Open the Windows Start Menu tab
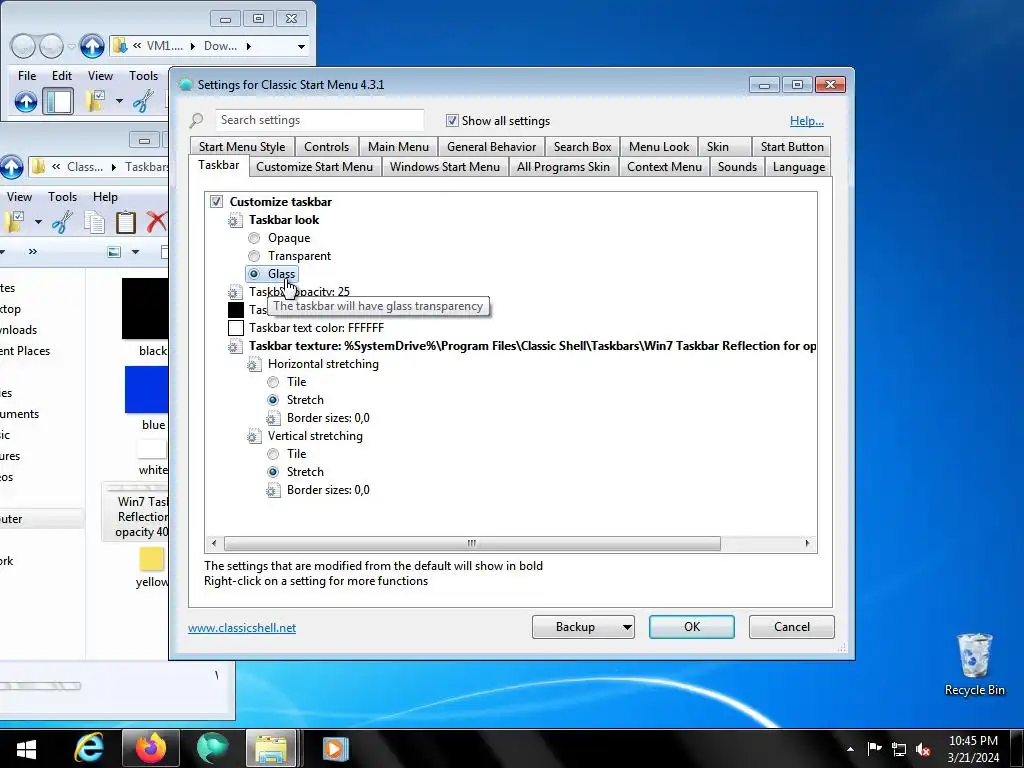1024x768 pixels. click(x=445, y=167)
